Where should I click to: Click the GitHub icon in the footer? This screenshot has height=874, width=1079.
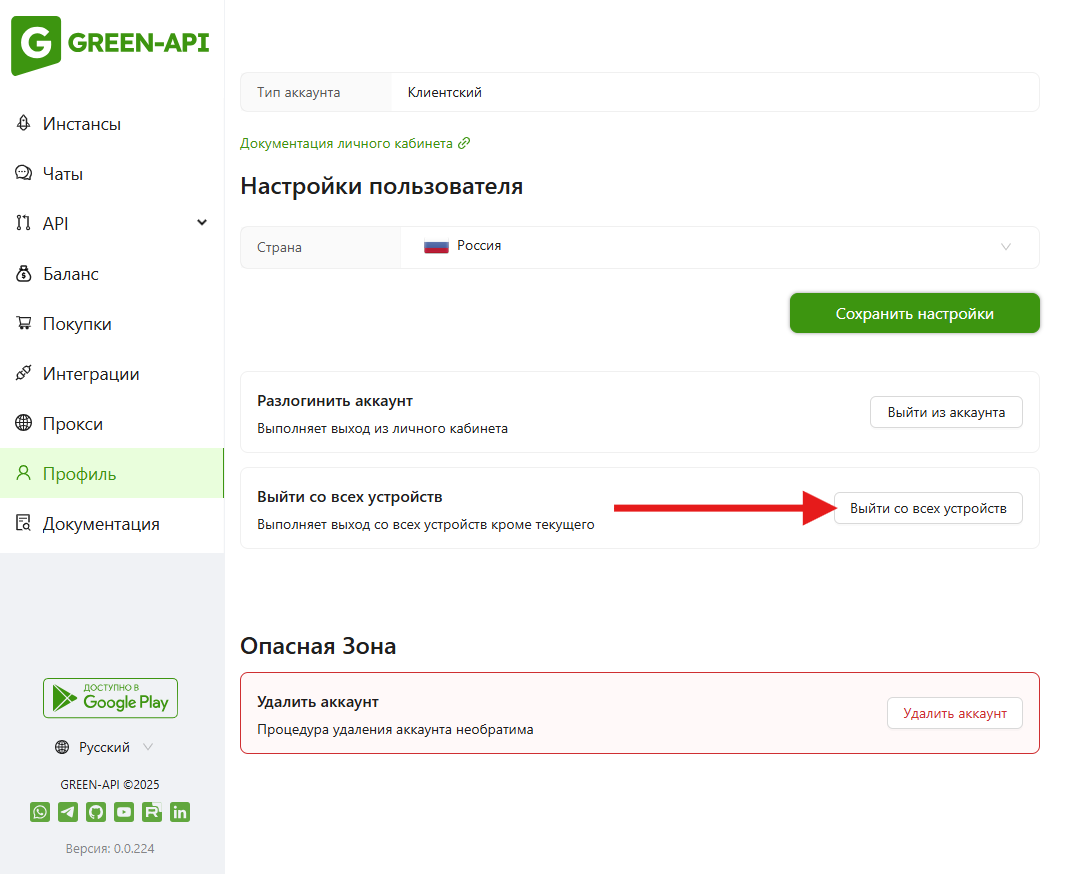(x=96, y=812)
